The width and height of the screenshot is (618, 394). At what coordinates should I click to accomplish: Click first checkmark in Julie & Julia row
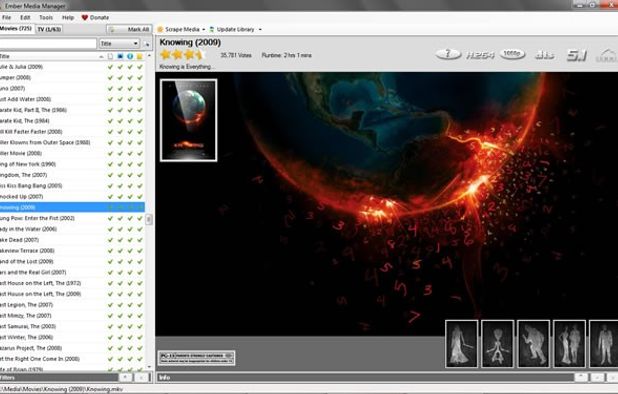click(x=110, y=67)
